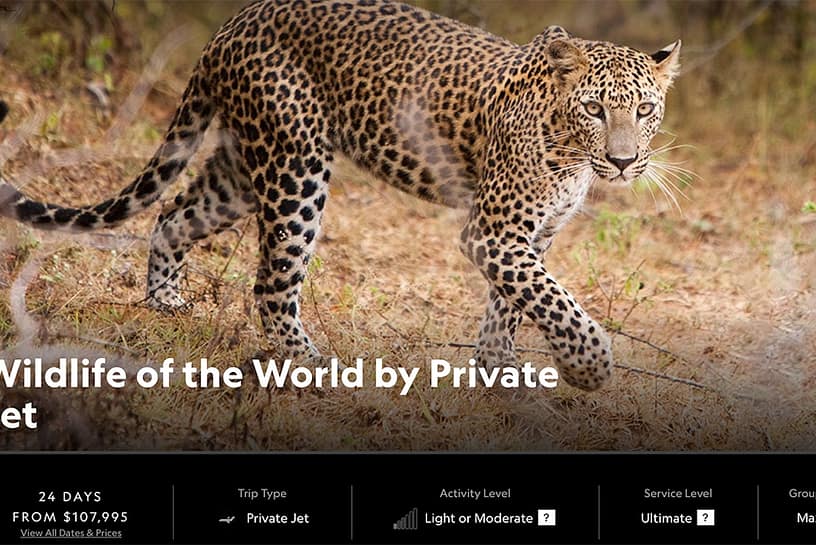
Task: Click the 24 DAYS duration text
Action: [70, 497]
